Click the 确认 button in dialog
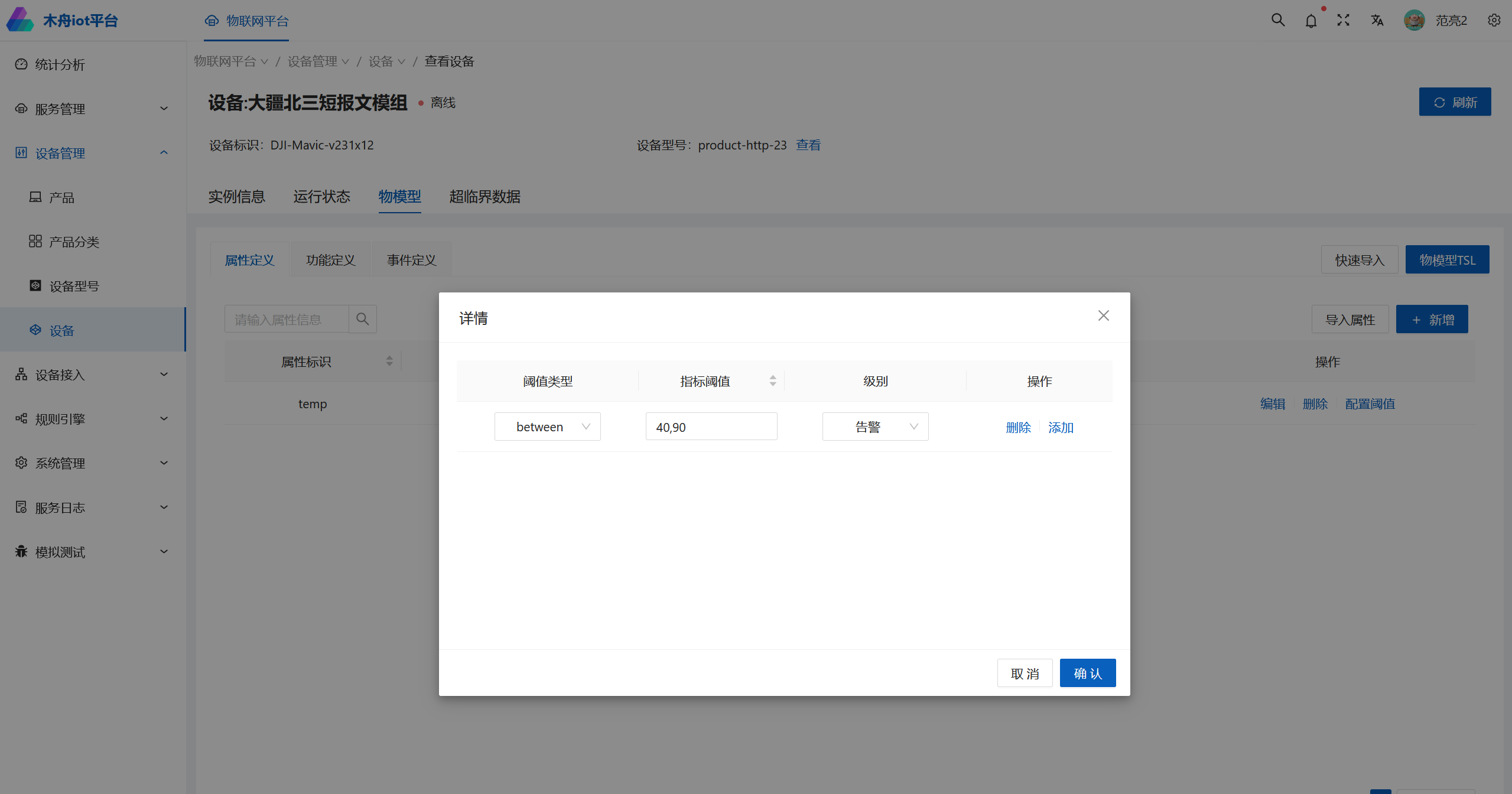Viewport: 1512px width, 794px height. pos(1087,673)
